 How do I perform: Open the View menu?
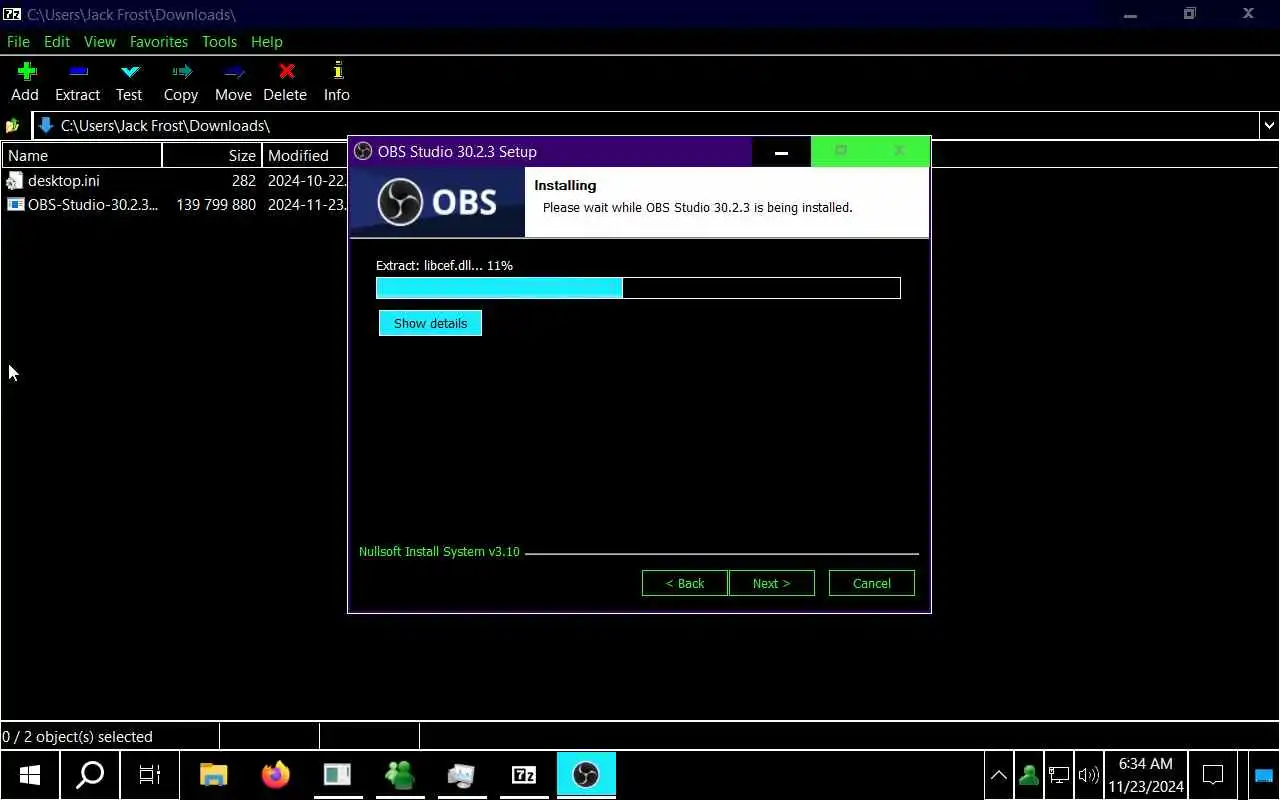100,42
